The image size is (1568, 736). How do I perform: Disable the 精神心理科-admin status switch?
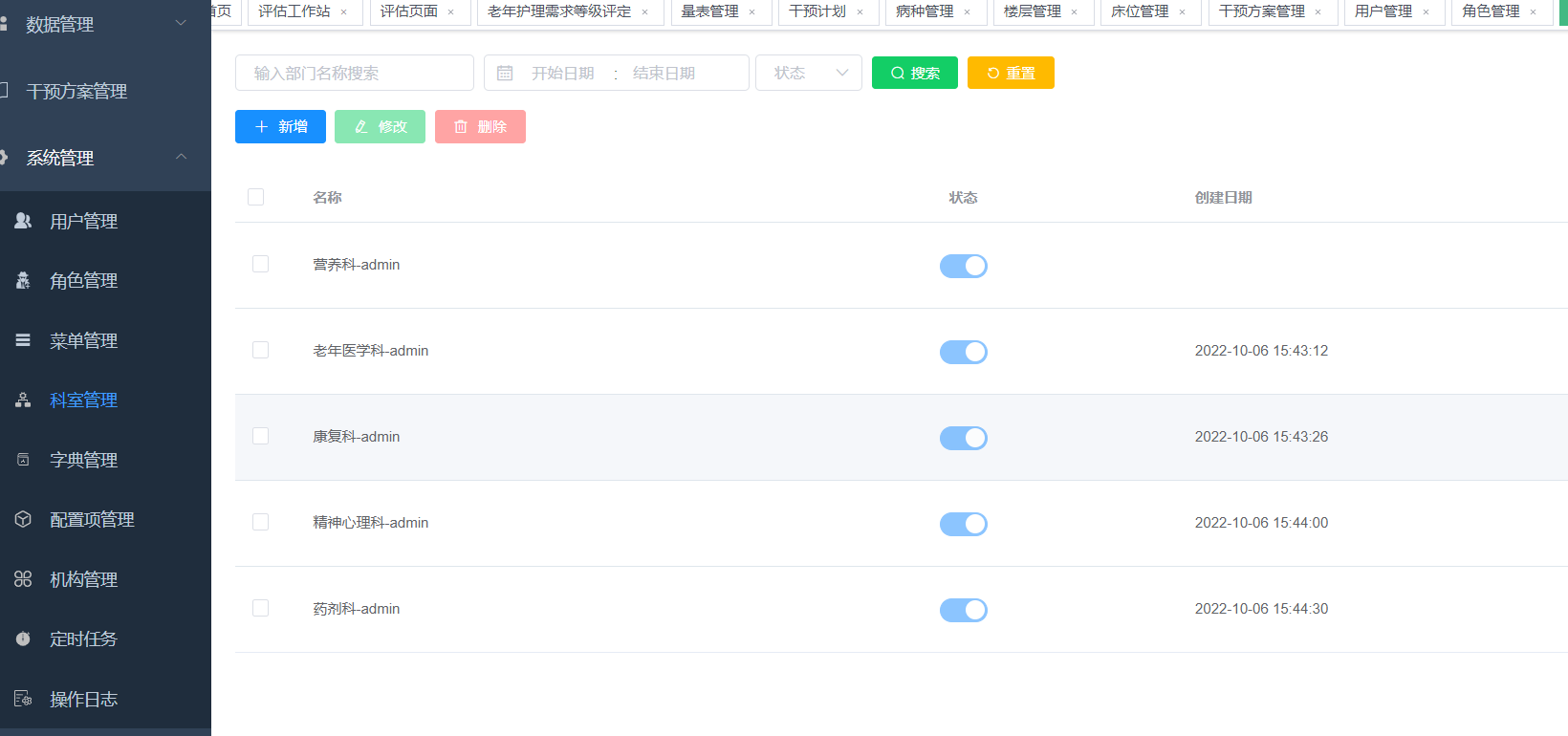tap(964, 524)
